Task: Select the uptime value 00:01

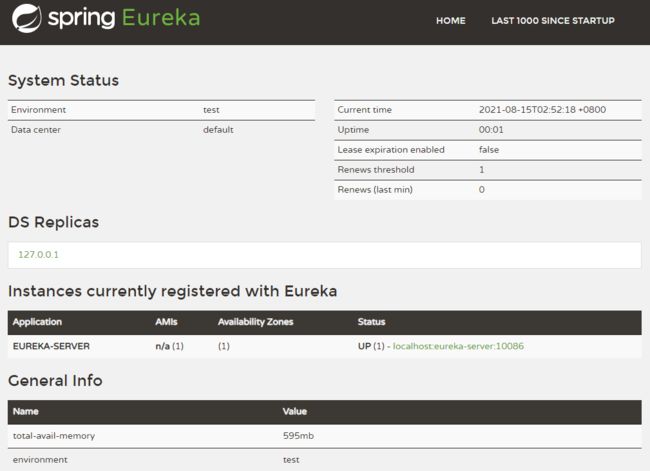Action: (x=491, y=130)
